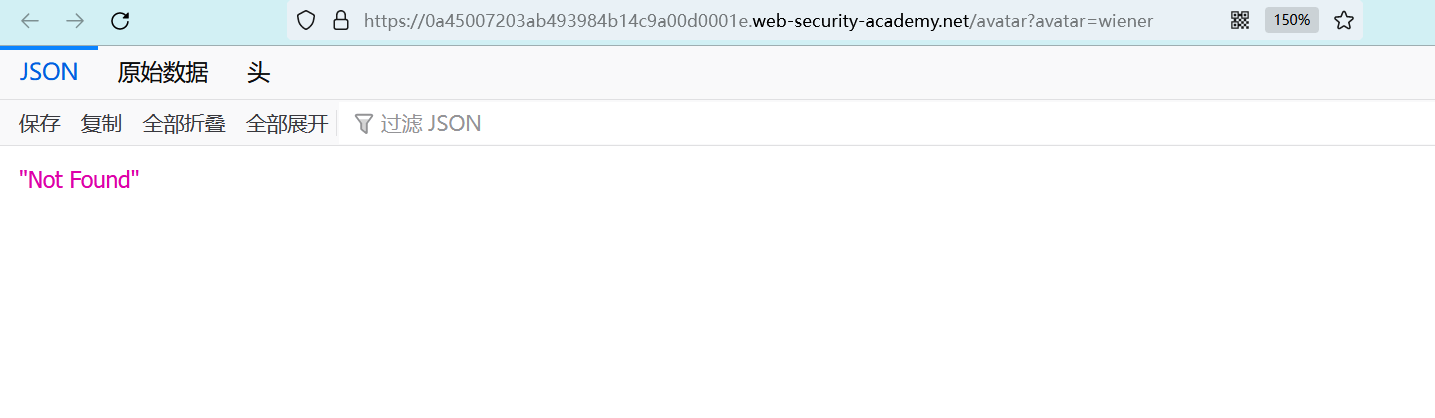1435x418 pixels.
Task: Click 复制 to copy the JSON
Action: pyautogui.click(x=101, y=124)
